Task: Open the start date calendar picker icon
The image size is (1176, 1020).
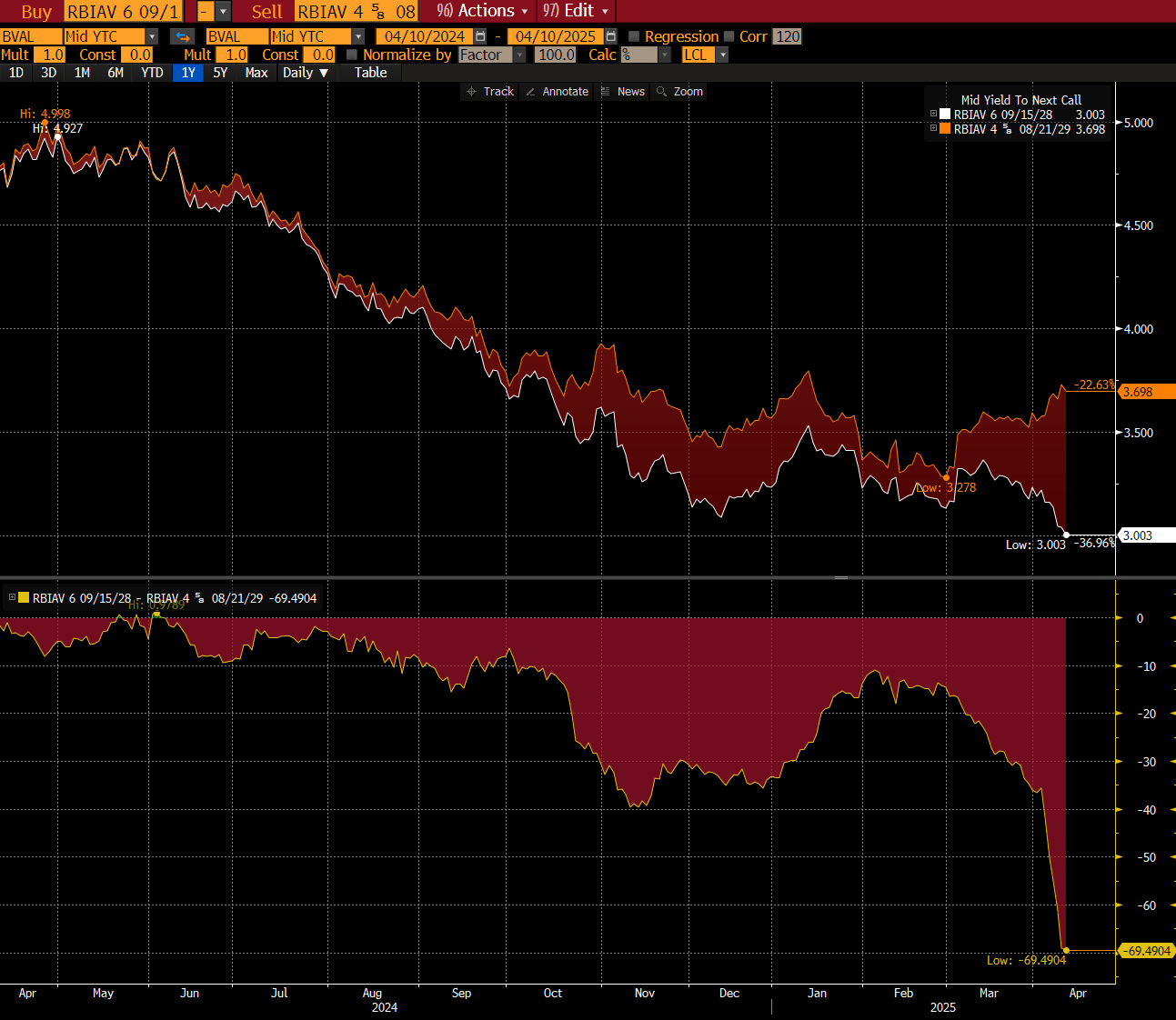Action: [x=480, y=36]
